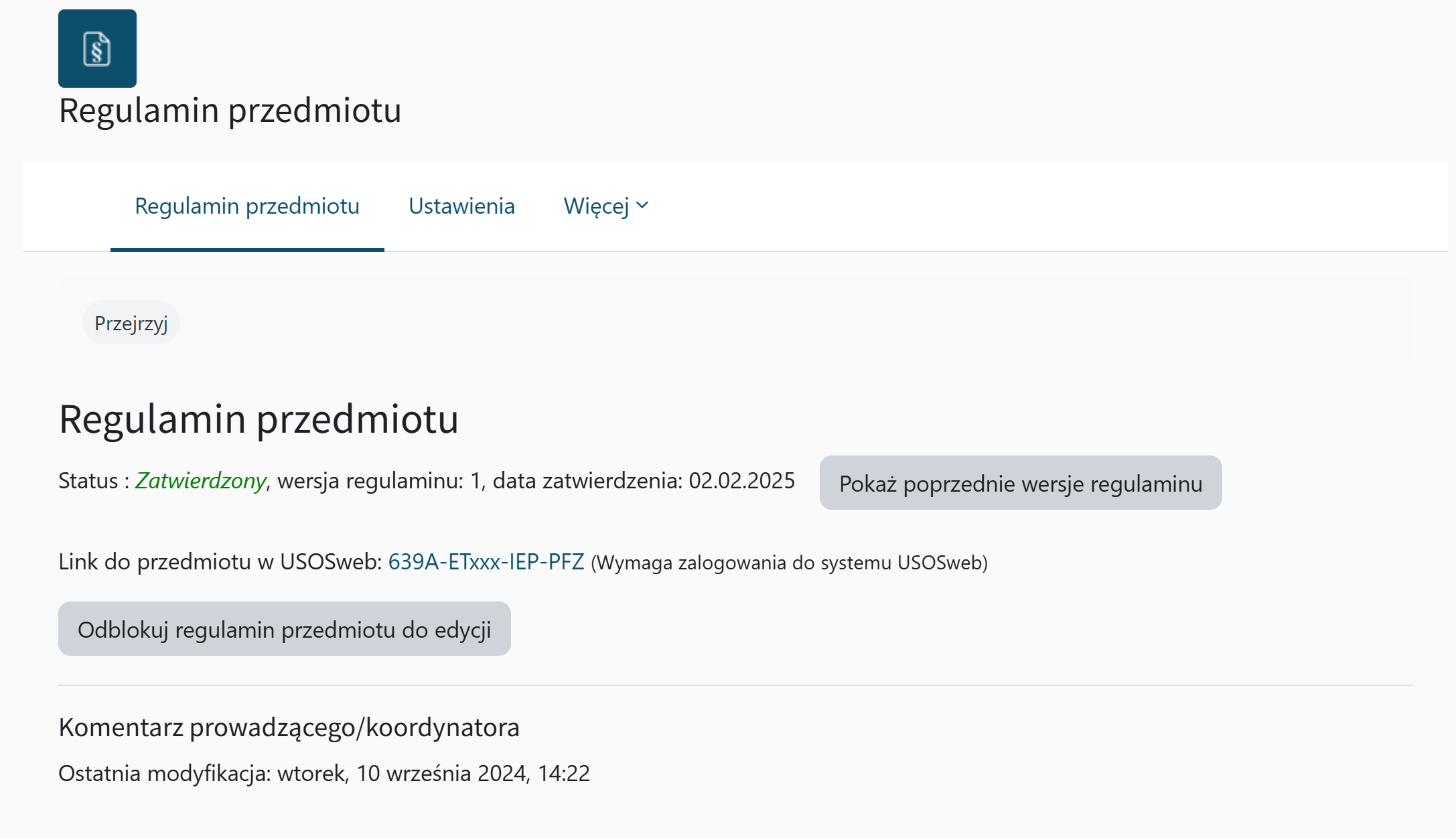The width and height of the screenshot is (1456, 838).
Task: Click the Ostatnia modyfikacja date line
Action: pos(323,774)
